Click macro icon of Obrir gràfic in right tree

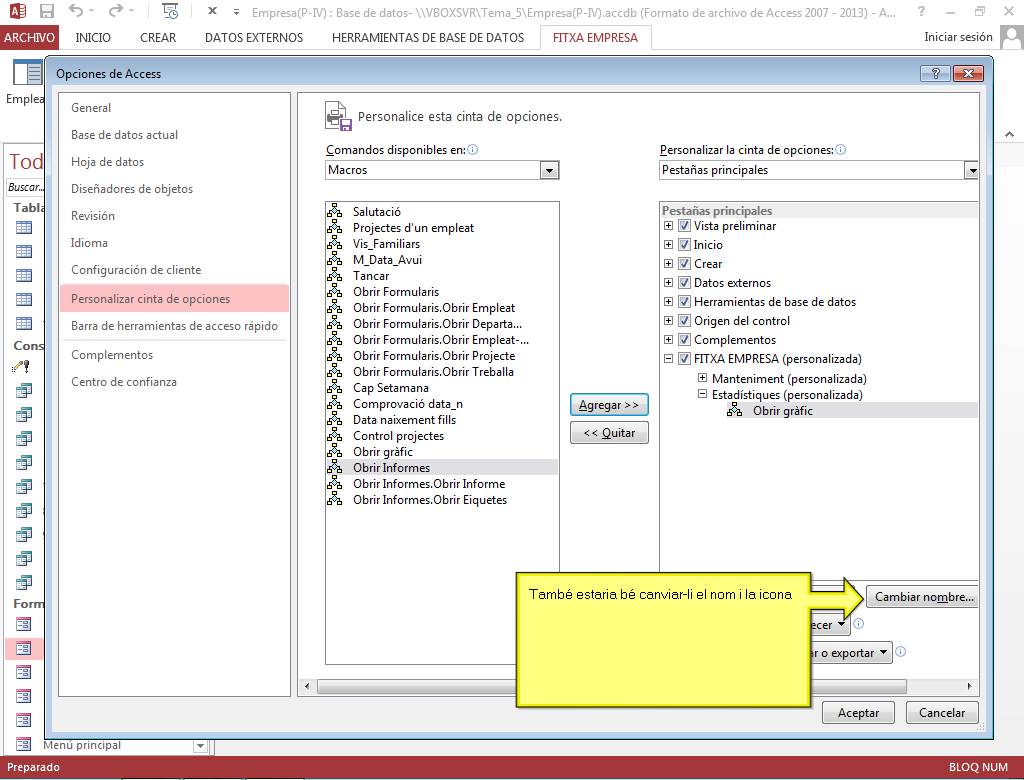coord(735,410)
